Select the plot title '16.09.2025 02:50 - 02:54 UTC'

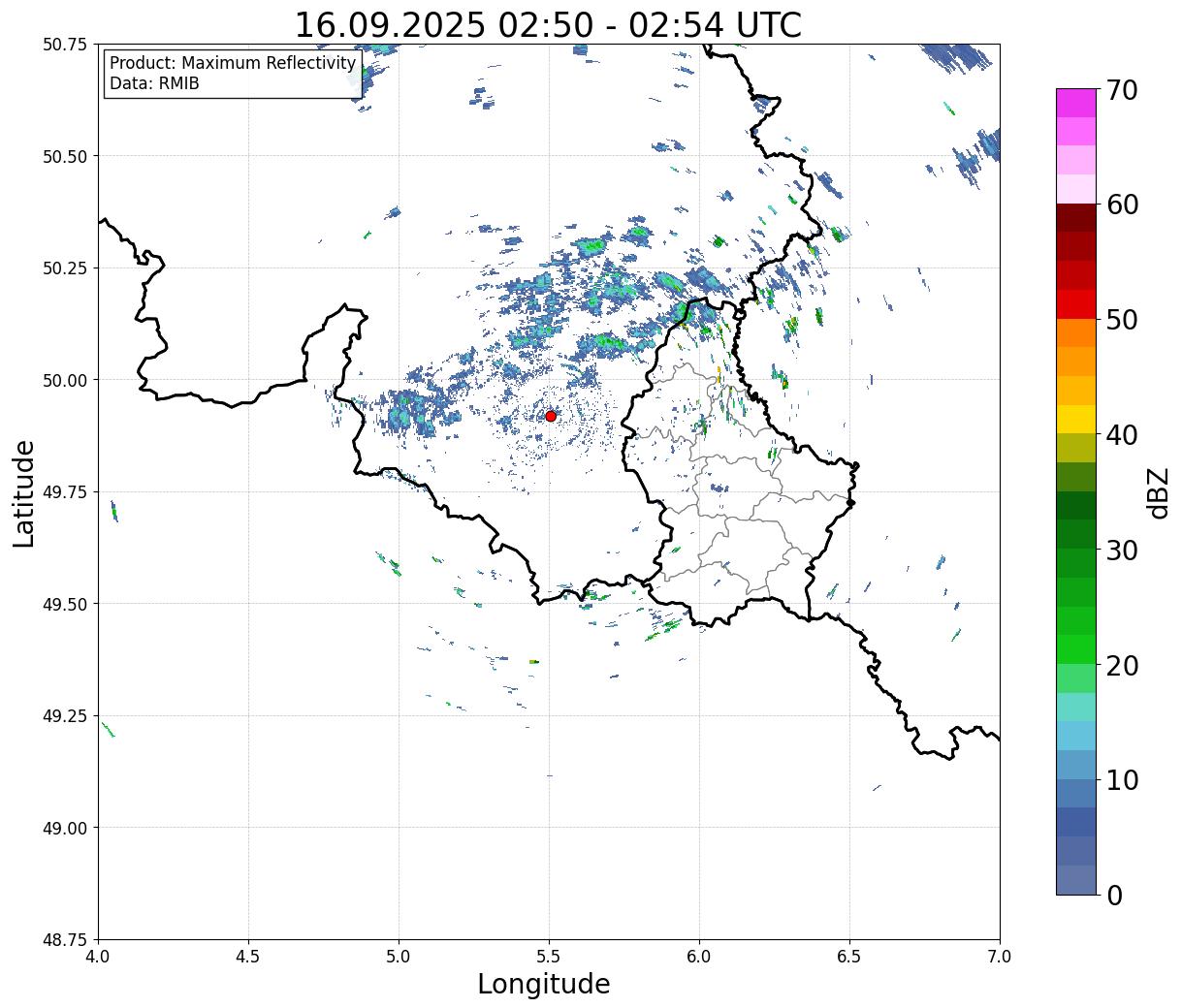pyautogui.click(x=548, y=24)
